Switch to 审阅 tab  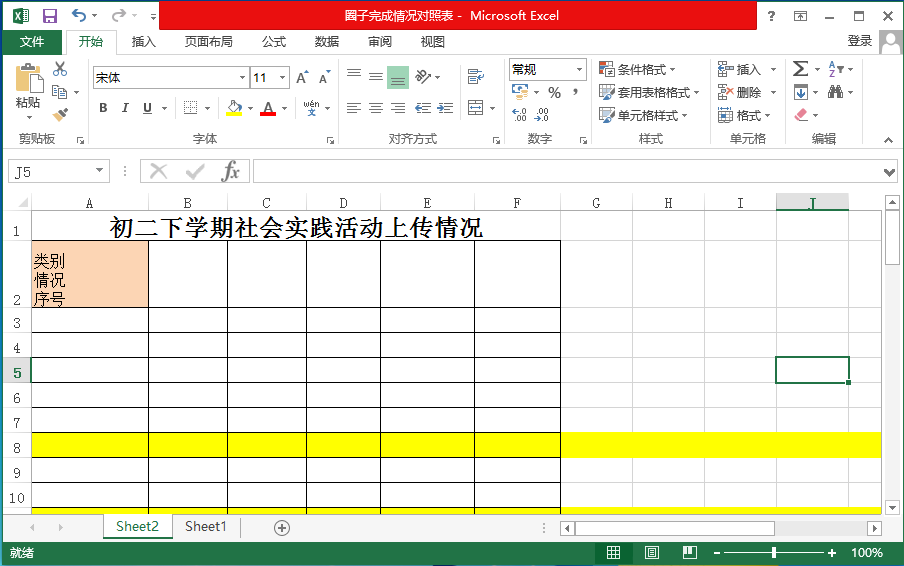[380, 41]
